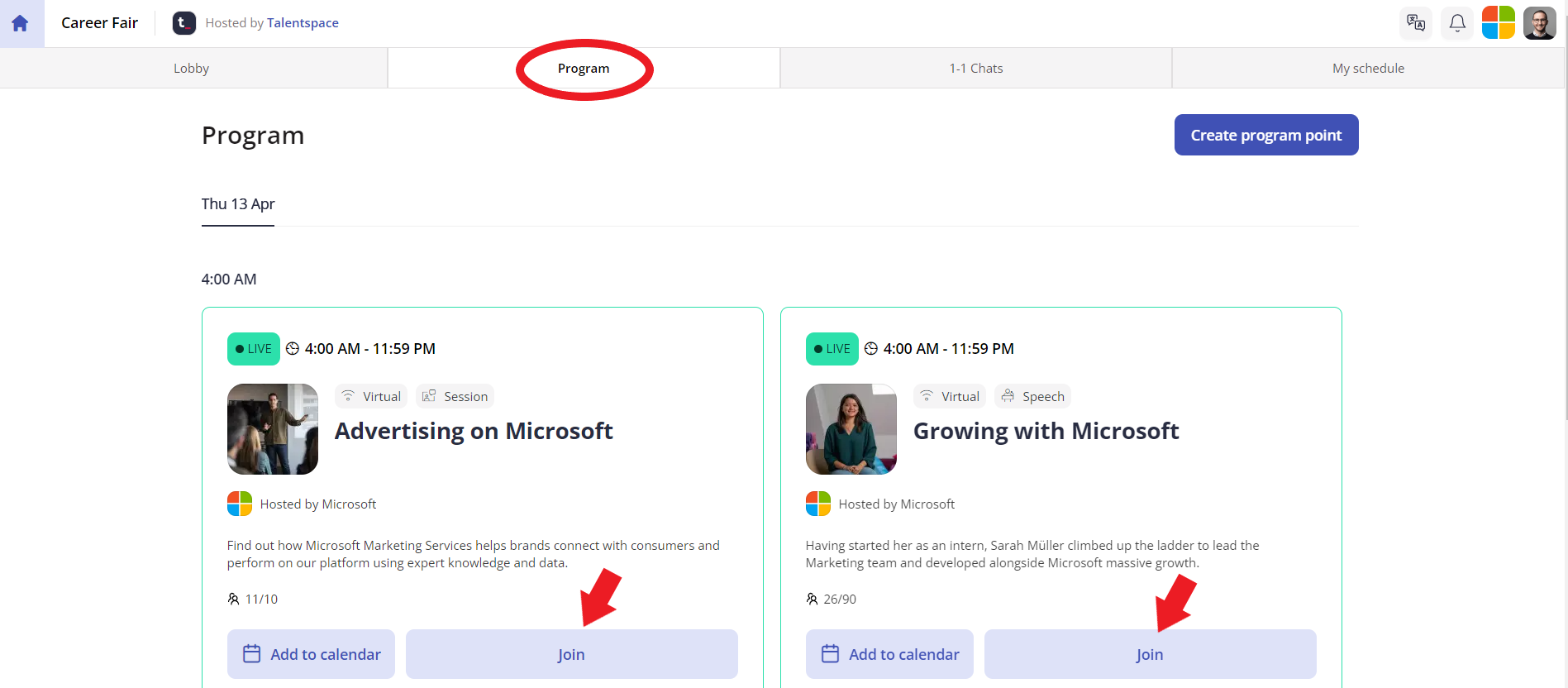Open the language translation icon
This screenshot has width=1568, height=688.
tap(1416, 23)
